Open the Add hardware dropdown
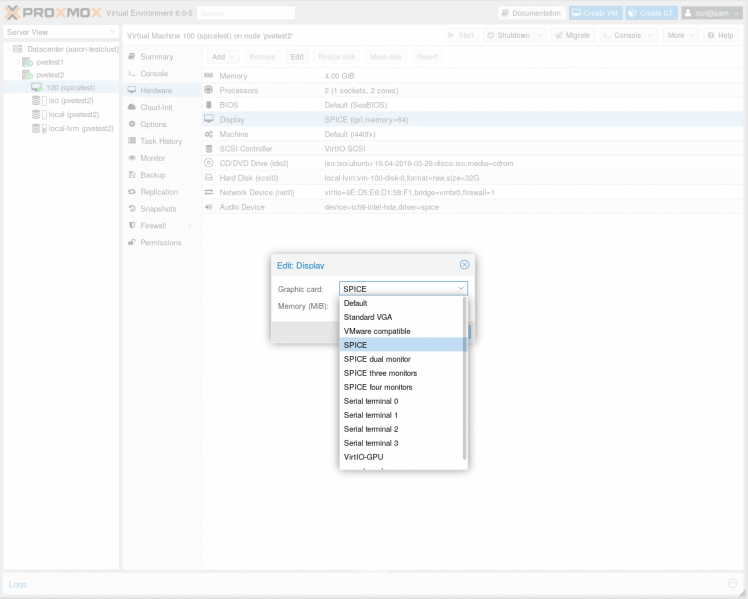The image size is (748, 599). point(223,57)
